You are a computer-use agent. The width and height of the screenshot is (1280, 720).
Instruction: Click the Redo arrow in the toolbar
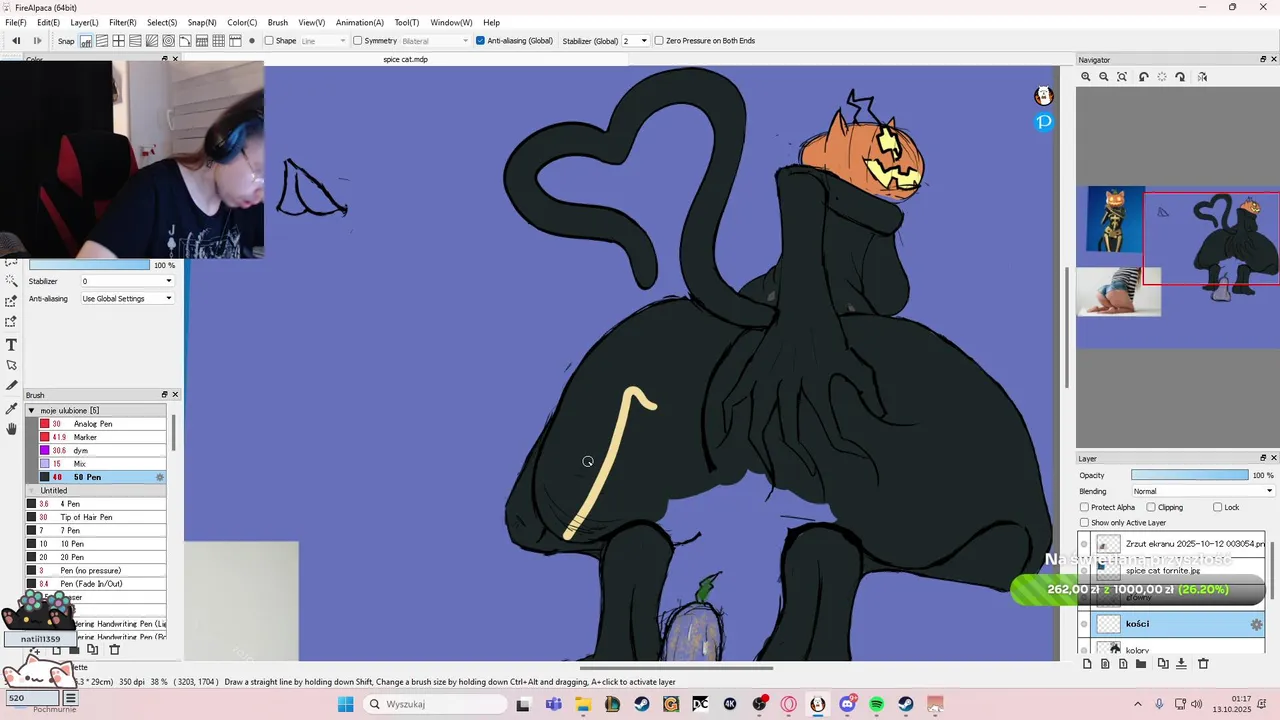pyautogui.click(x=38, y=41)
